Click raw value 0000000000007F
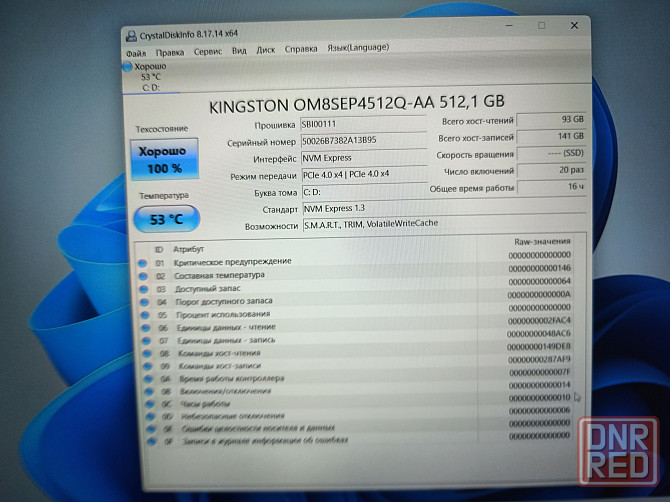This screenshot has width=670, height=502. pos(540,373)
